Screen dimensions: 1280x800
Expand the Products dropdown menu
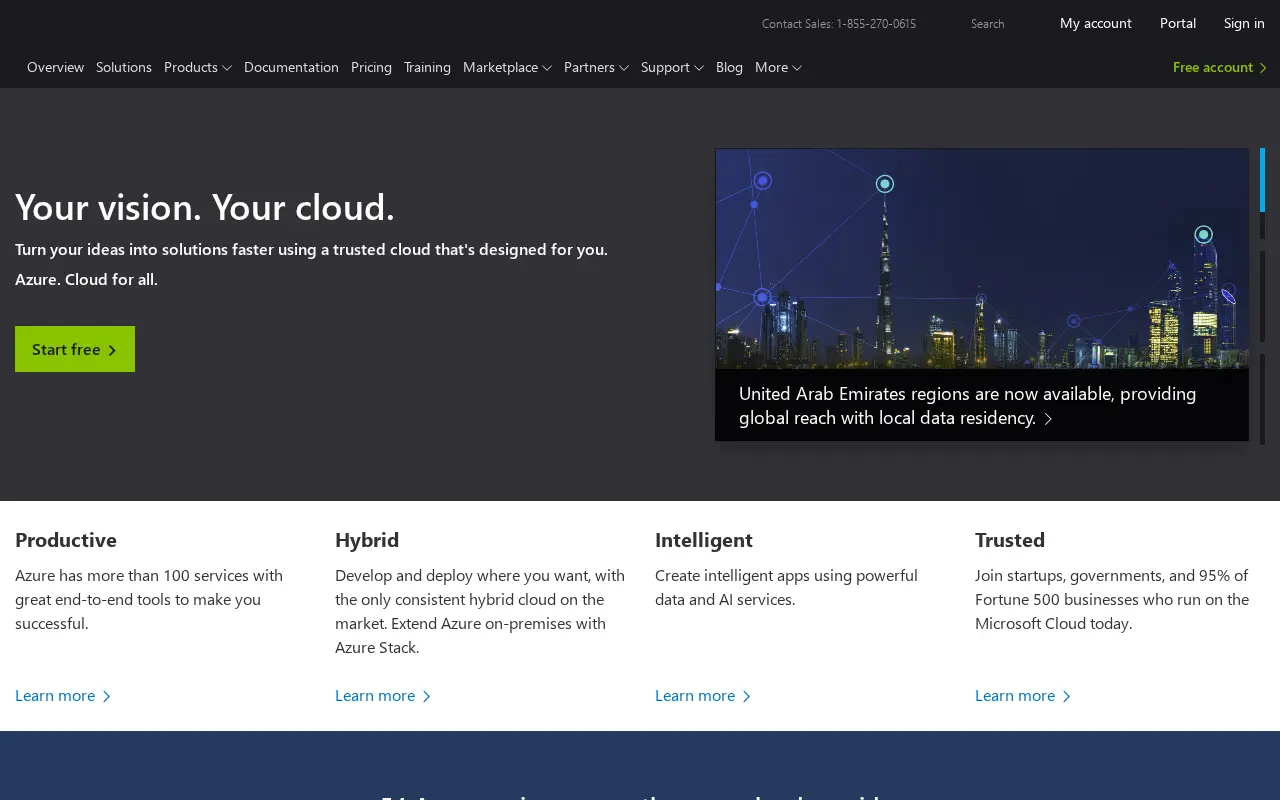(x=198, y=67)
